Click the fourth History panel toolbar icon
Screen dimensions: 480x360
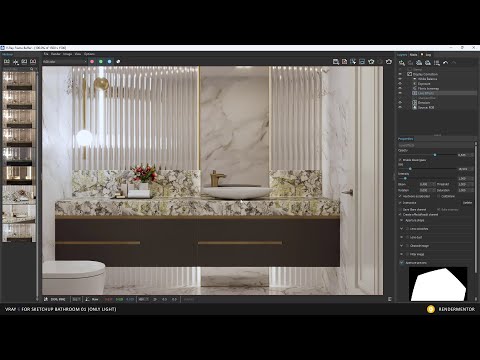(33, 62)
